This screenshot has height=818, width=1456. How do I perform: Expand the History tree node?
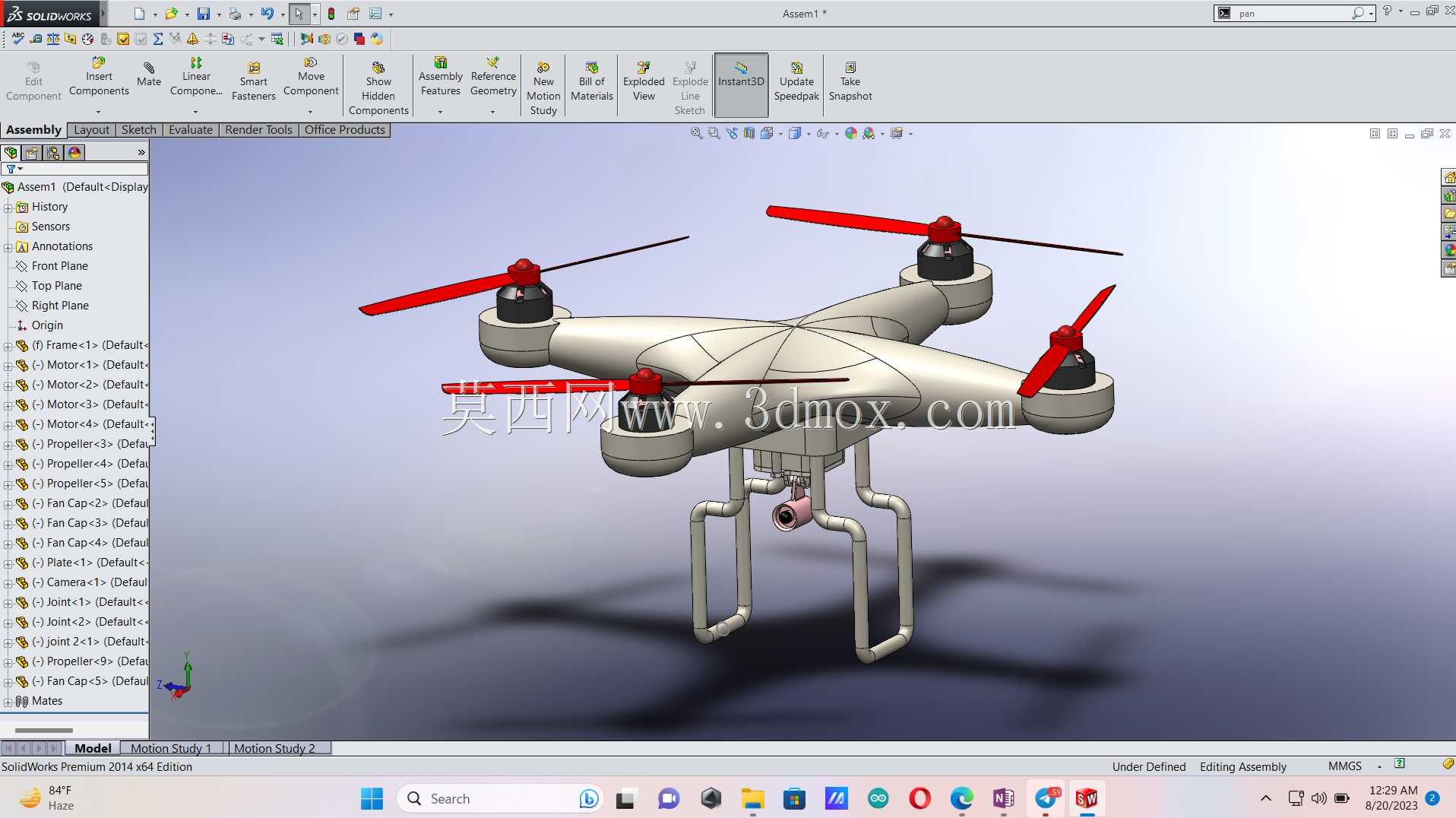coord(8,208)
